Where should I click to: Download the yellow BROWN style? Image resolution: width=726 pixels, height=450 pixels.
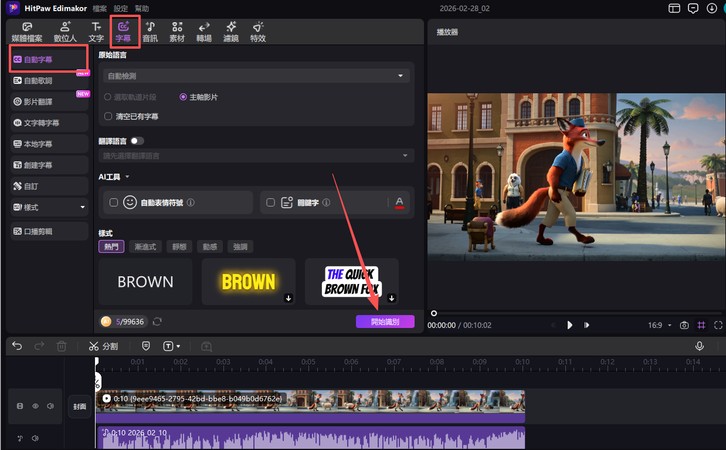coord(288,298)
